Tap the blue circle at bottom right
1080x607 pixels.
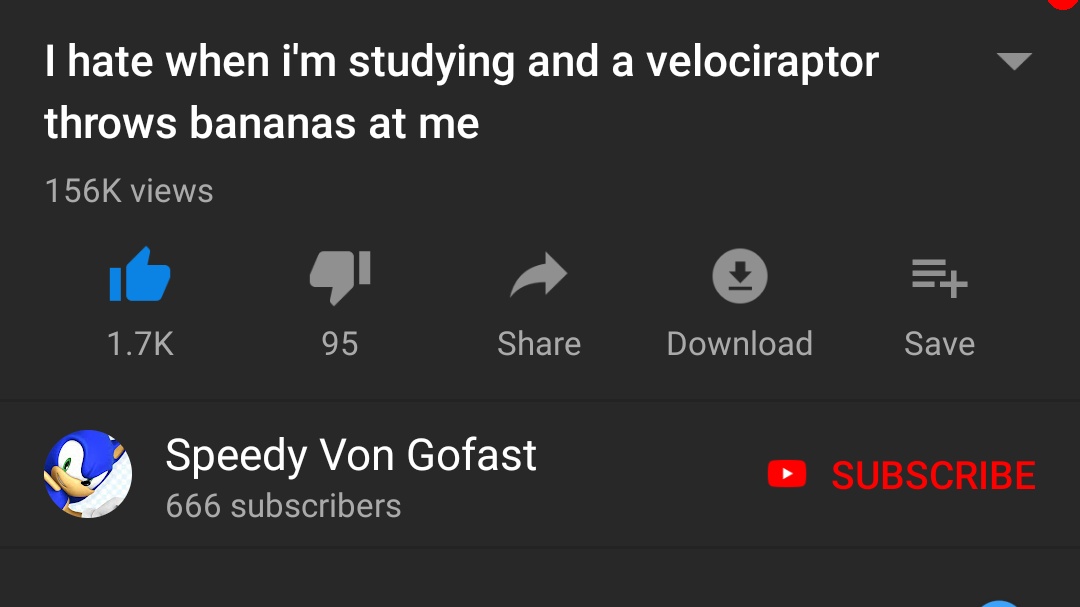(998, 603)
